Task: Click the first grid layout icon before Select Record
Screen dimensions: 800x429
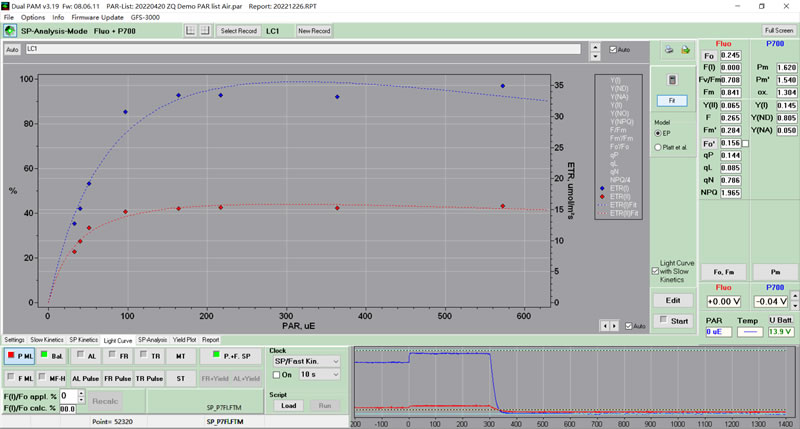Action: (x=191, y=31)
